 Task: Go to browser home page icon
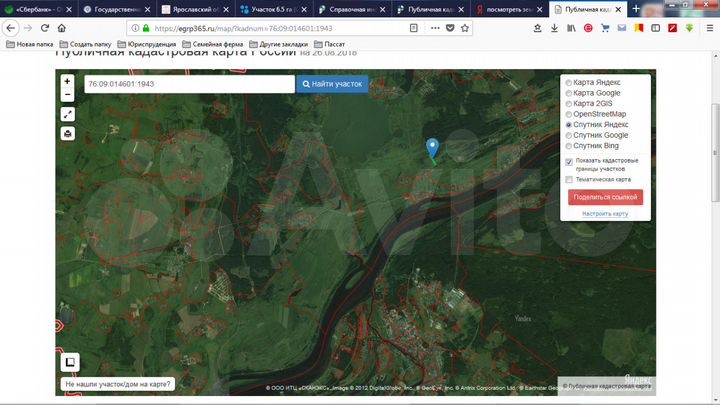coord(61,28)
